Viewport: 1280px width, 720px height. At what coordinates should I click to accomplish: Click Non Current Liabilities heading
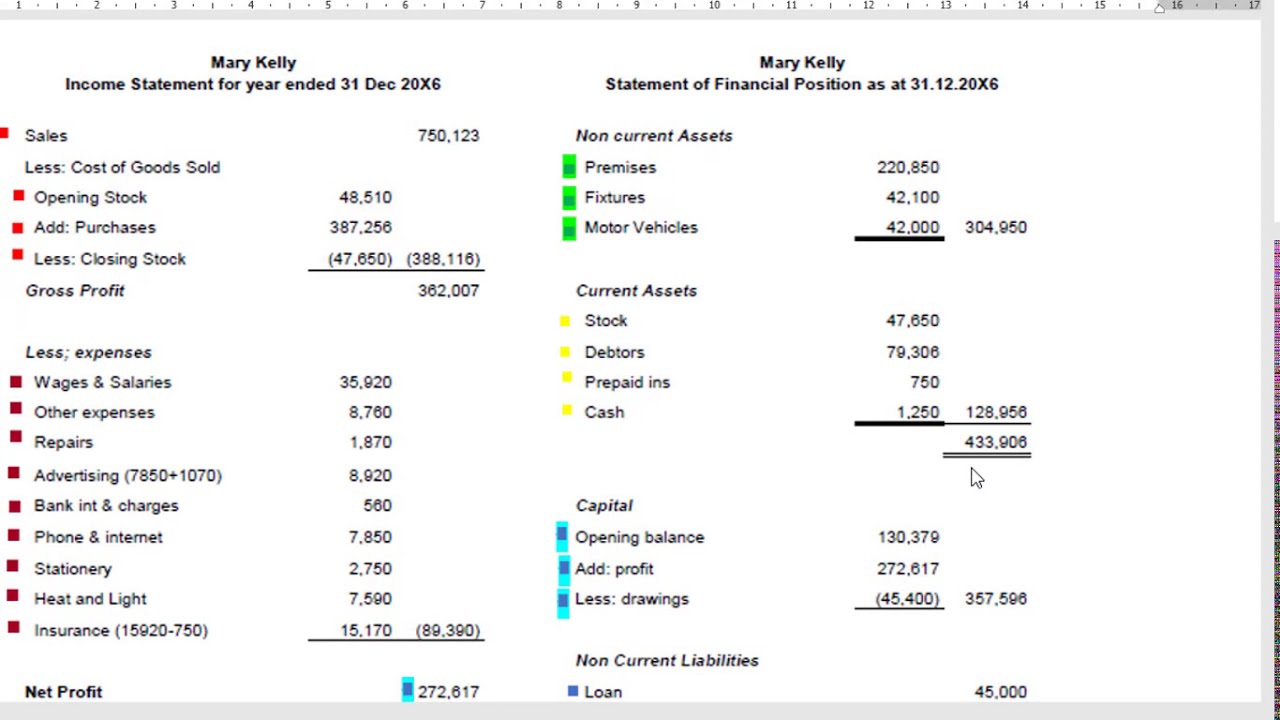pos(667,661)
